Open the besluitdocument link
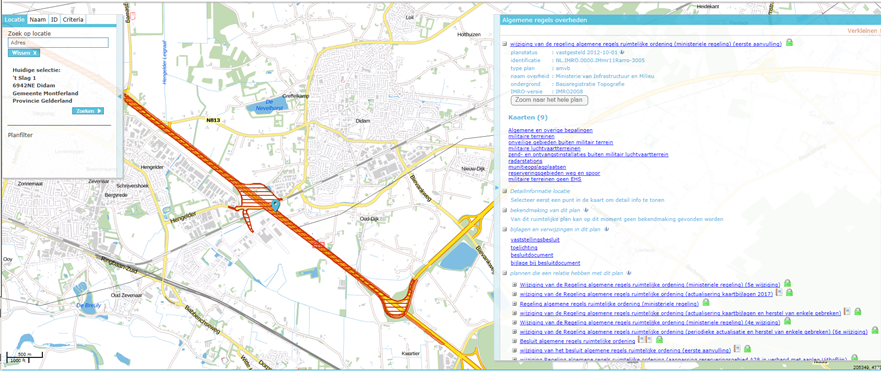 (x=533, y=255)
